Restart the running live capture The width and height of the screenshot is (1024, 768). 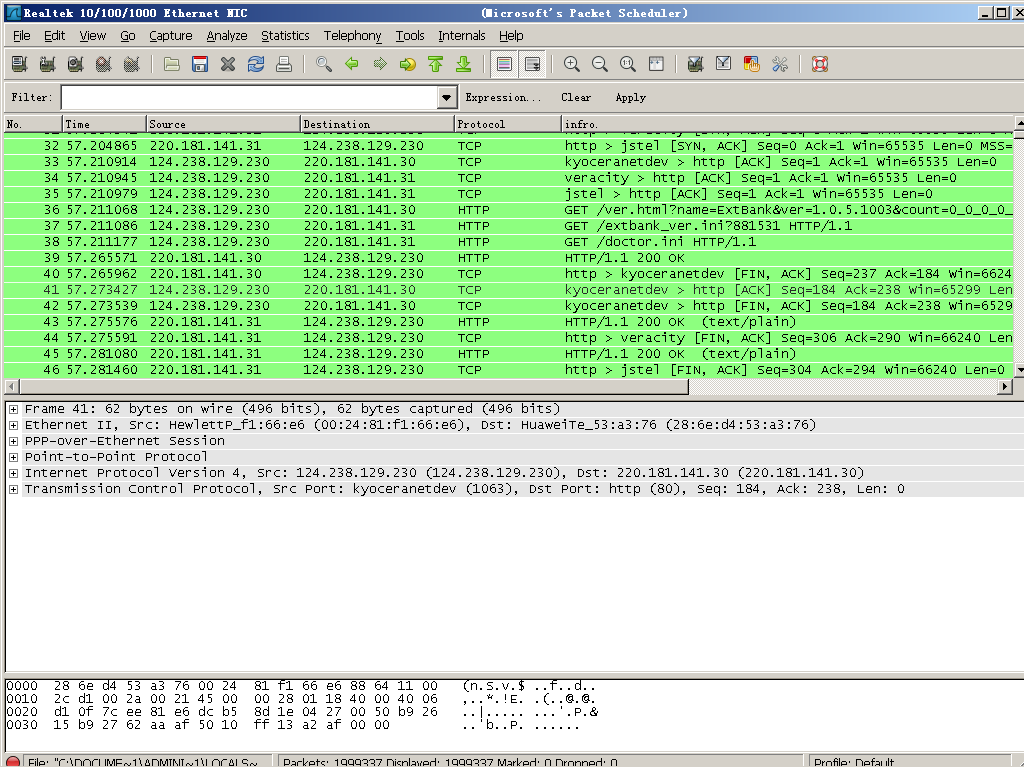131,64
